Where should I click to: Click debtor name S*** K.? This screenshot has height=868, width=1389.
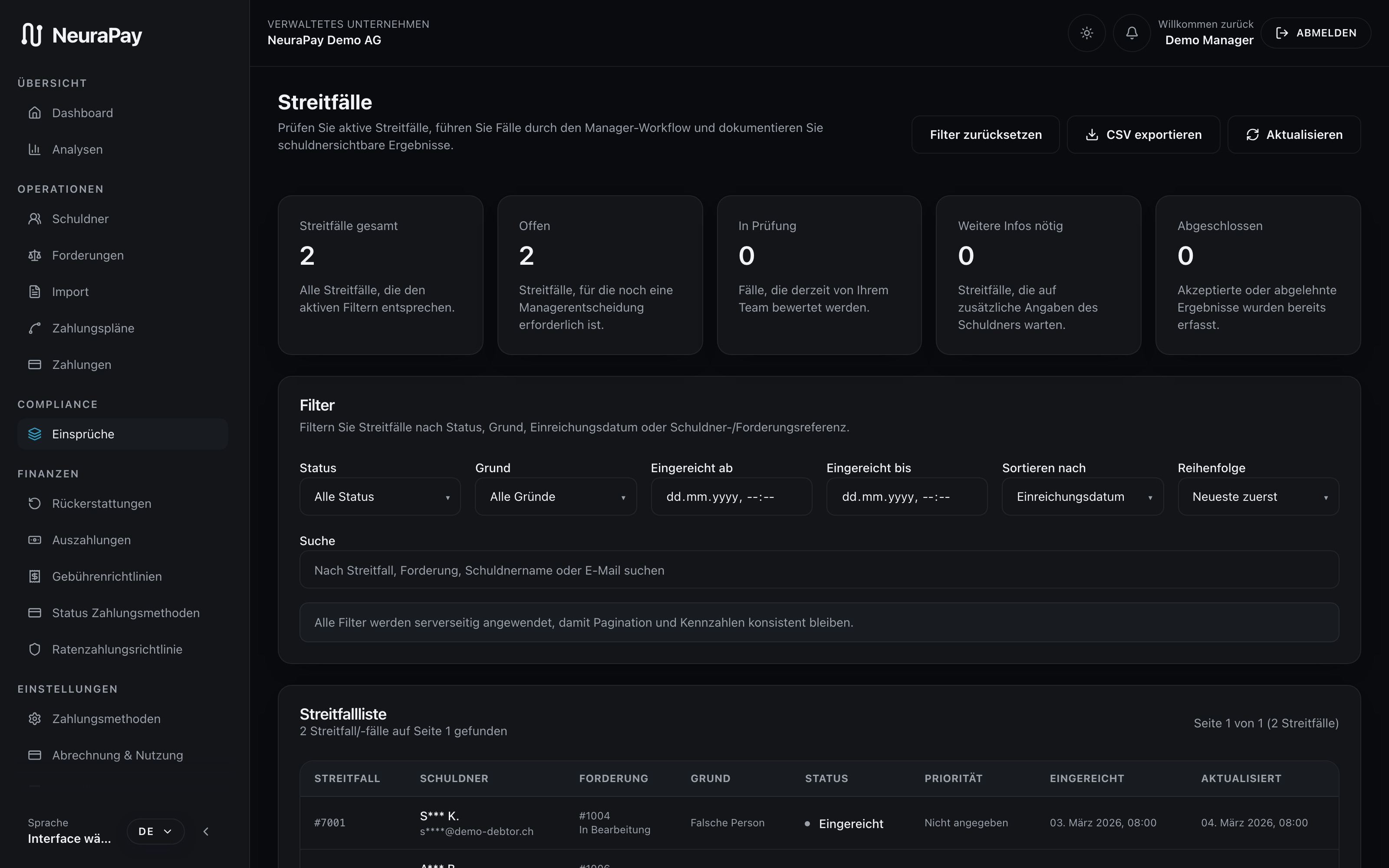click(x=439, y=816)
